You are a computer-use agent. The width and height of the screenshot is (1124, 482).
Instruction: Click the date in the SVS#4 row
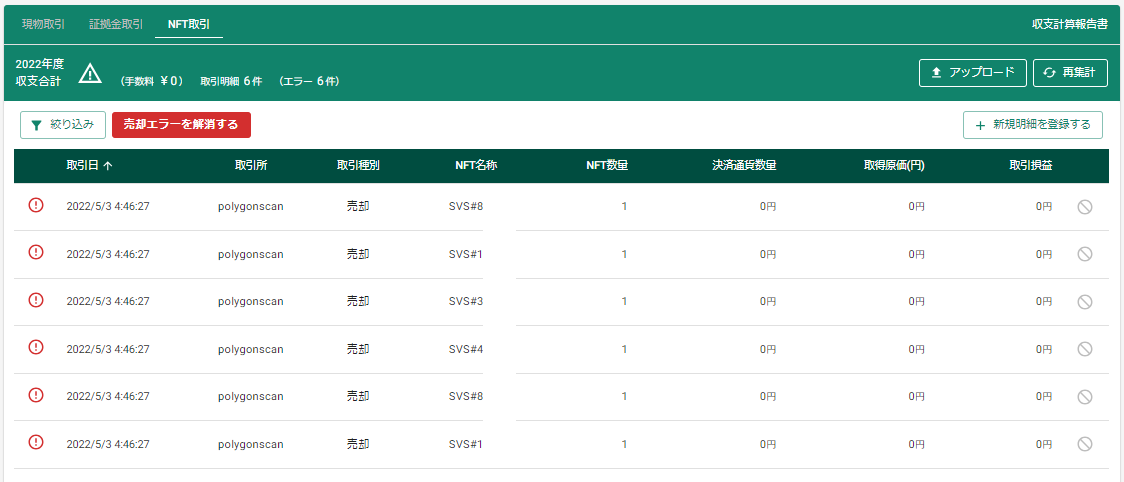[x=108, y=349]
